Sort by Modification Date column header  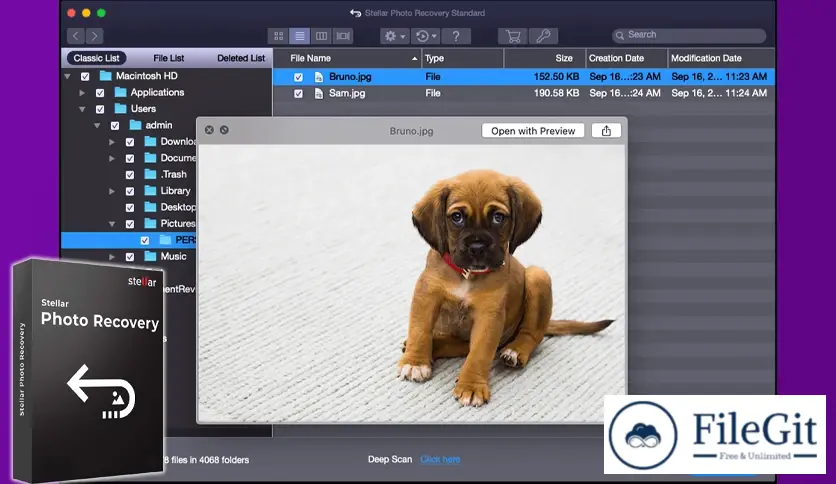point(721,58)
